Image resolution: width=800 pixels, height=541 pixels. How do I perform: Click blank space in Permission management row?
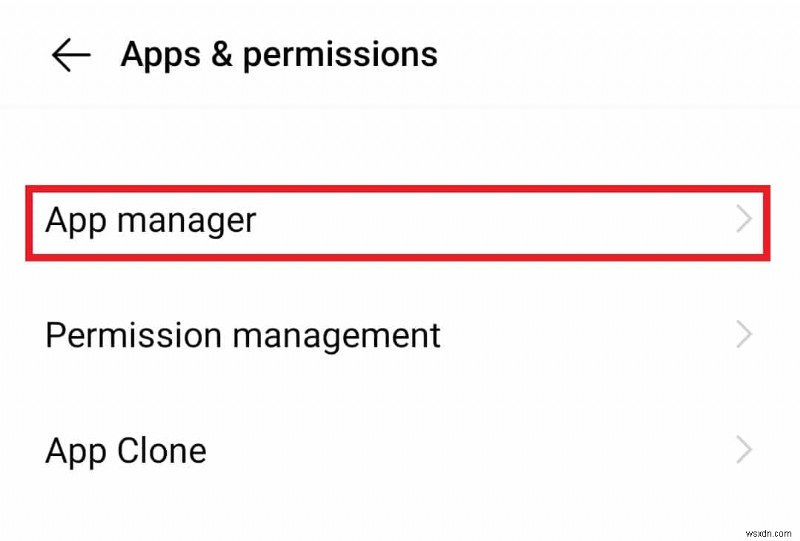[x=590, y=335]
